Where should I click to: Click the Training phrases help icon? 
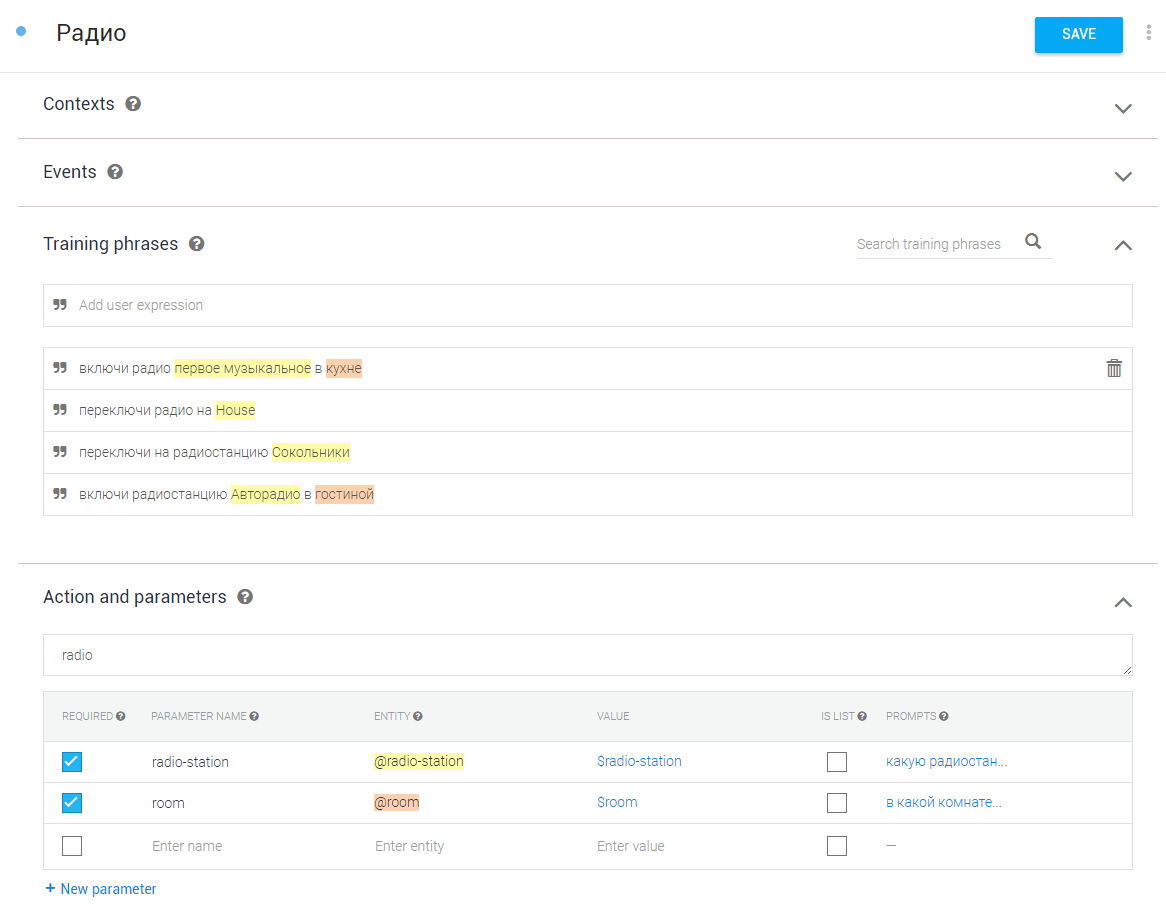coord(197,244)
